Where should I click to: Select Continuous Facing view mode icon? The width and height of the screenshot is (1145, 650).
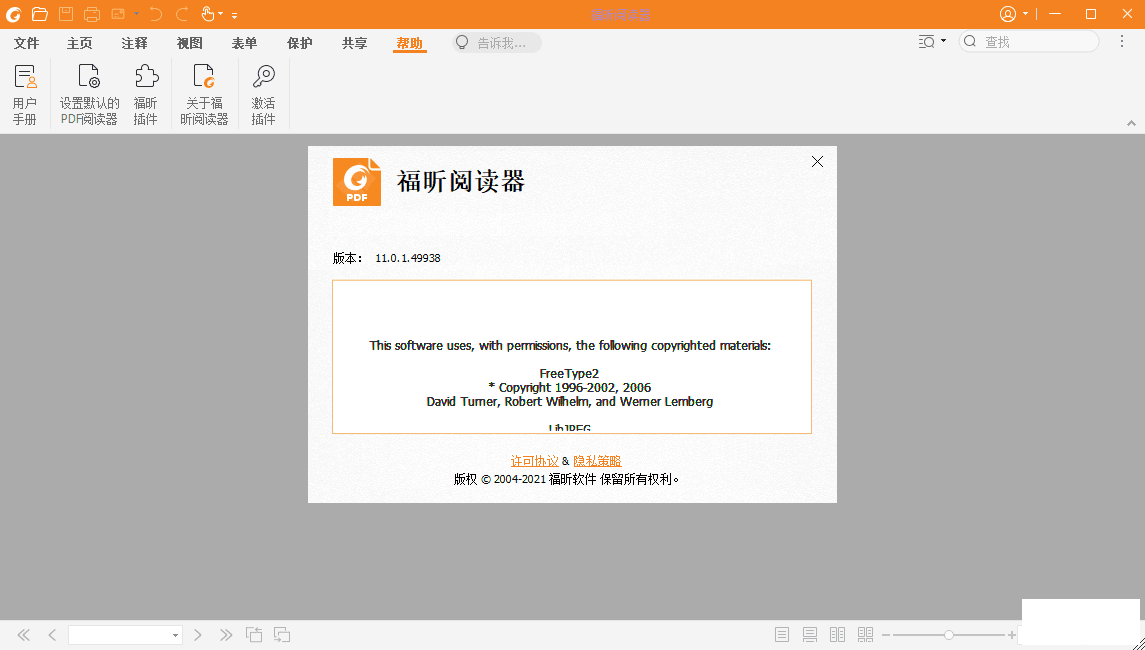coord(865,635)
